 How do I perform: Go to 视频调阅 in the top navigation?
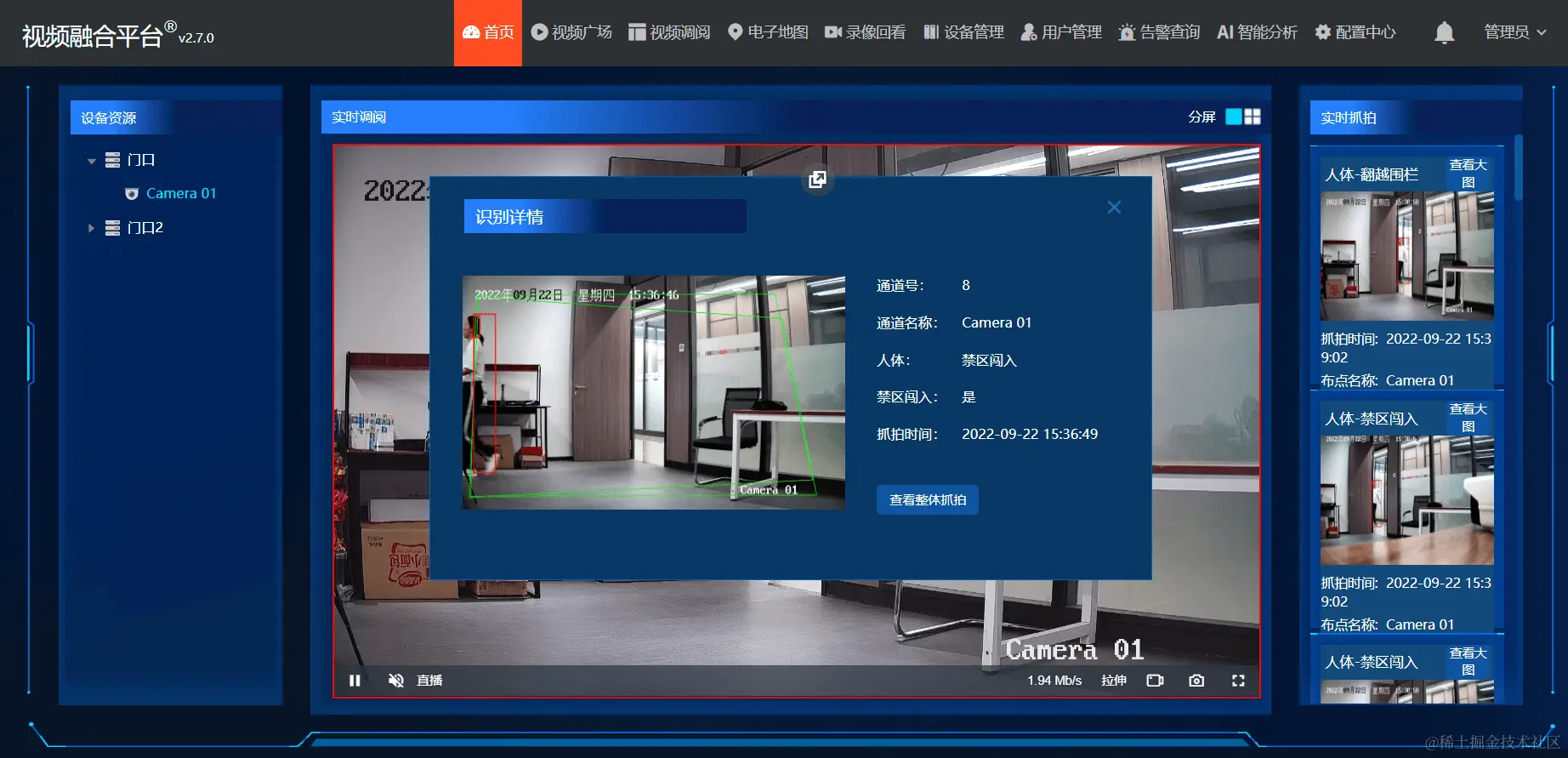(x=669, y=32)
